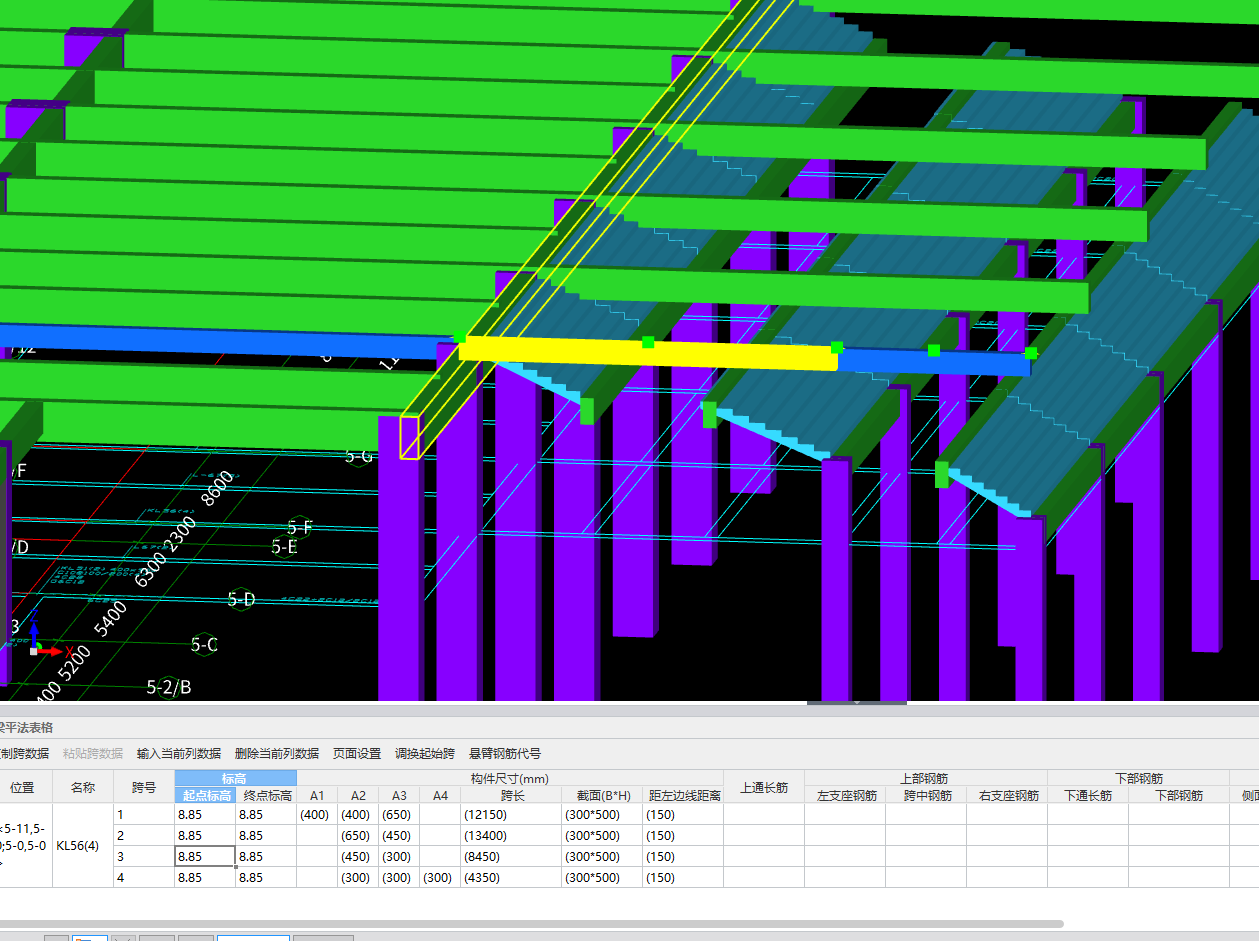This screenshot has width=1259, height=941.
Task: Click the 位置 column header
Action: pyautogui.click(x=23, y=787)
